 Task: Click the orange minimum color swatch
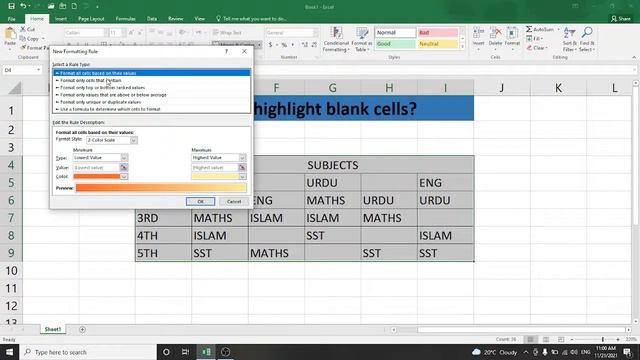point(96,176)
